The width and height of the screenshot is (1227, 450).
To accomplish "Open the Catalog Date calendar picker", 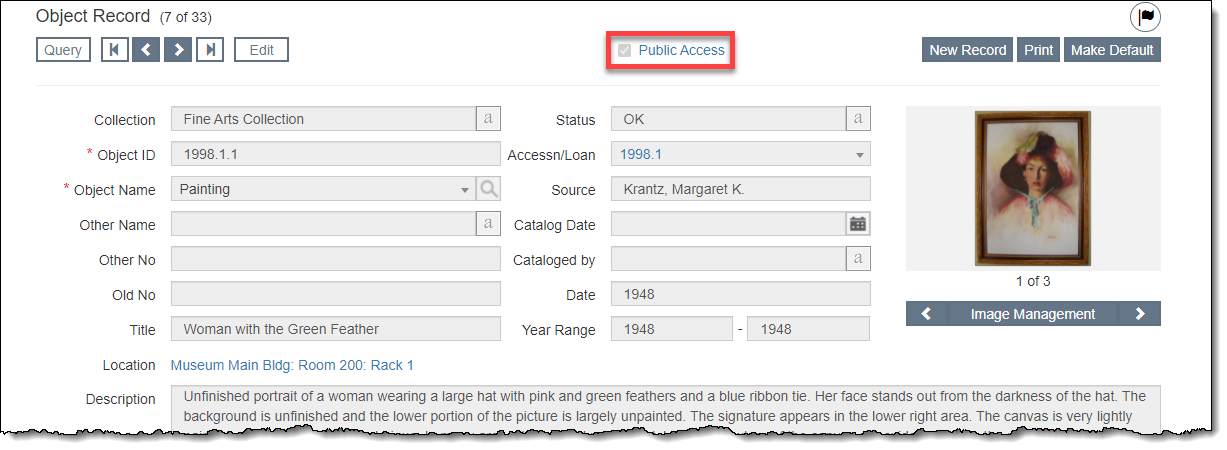I will [858, 224].
